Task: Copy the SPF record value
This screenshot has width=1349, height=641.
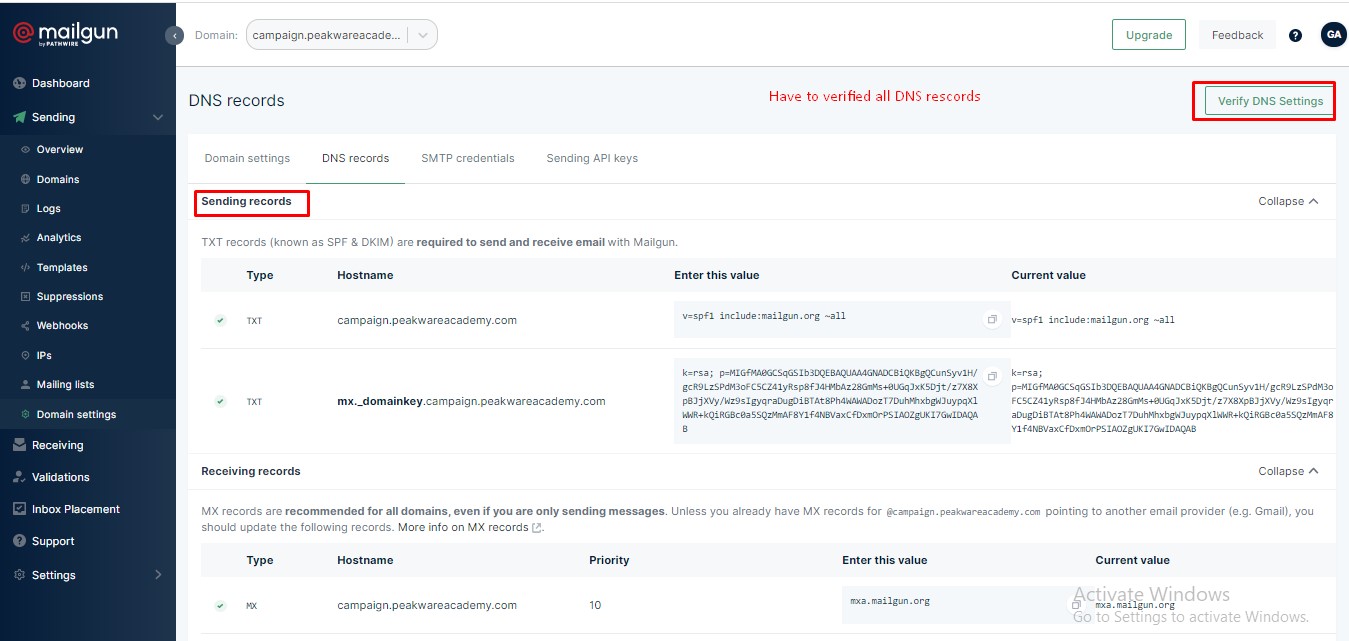Action: [991, 318]
